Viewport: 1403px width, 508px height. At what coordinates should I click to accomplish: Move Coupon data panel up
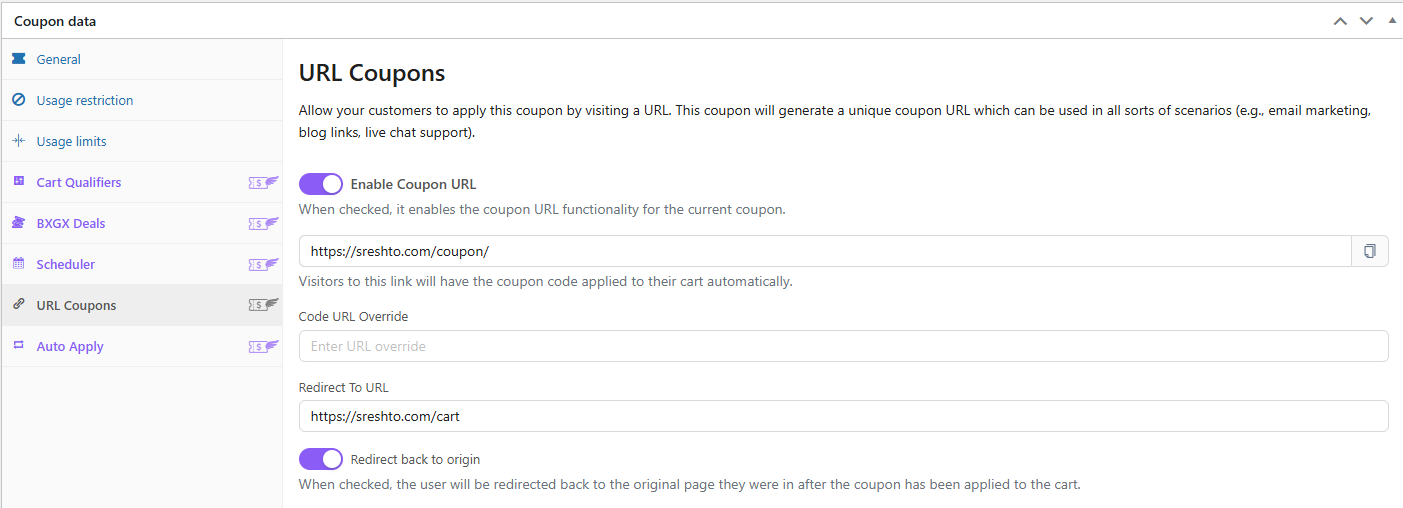pyautogui.click(x=1340, y=21)
